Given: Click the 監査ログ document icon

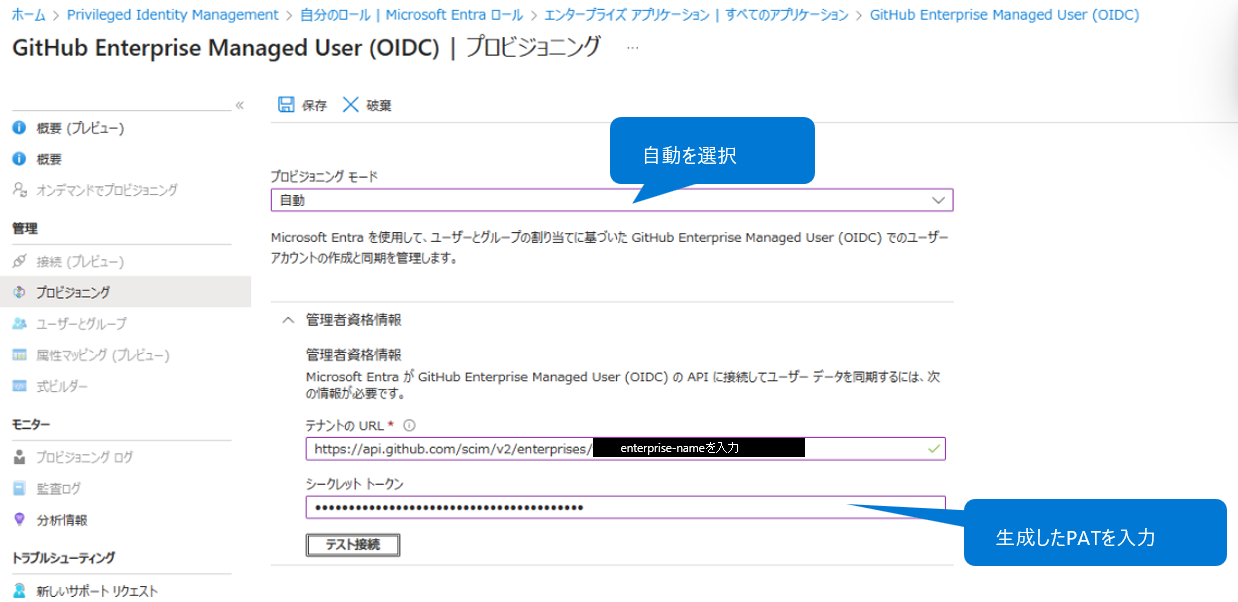Looking at the screenshot, I should click(x=19, y=488).
